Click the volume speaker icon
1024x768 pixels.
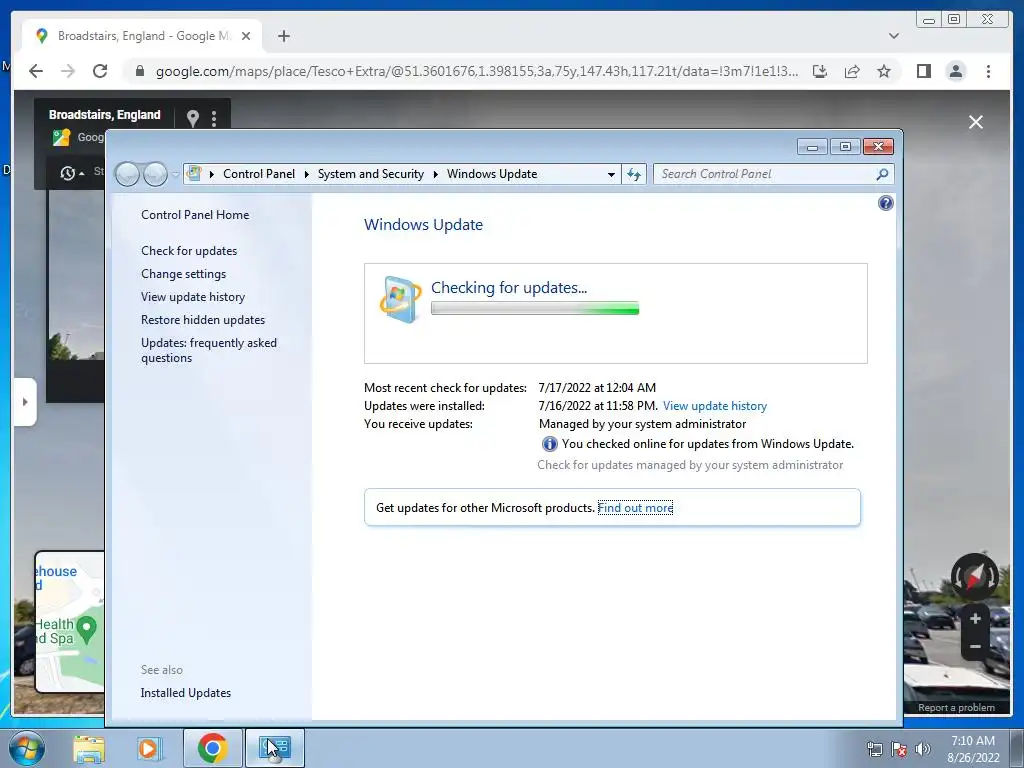[x=922, y=749]
